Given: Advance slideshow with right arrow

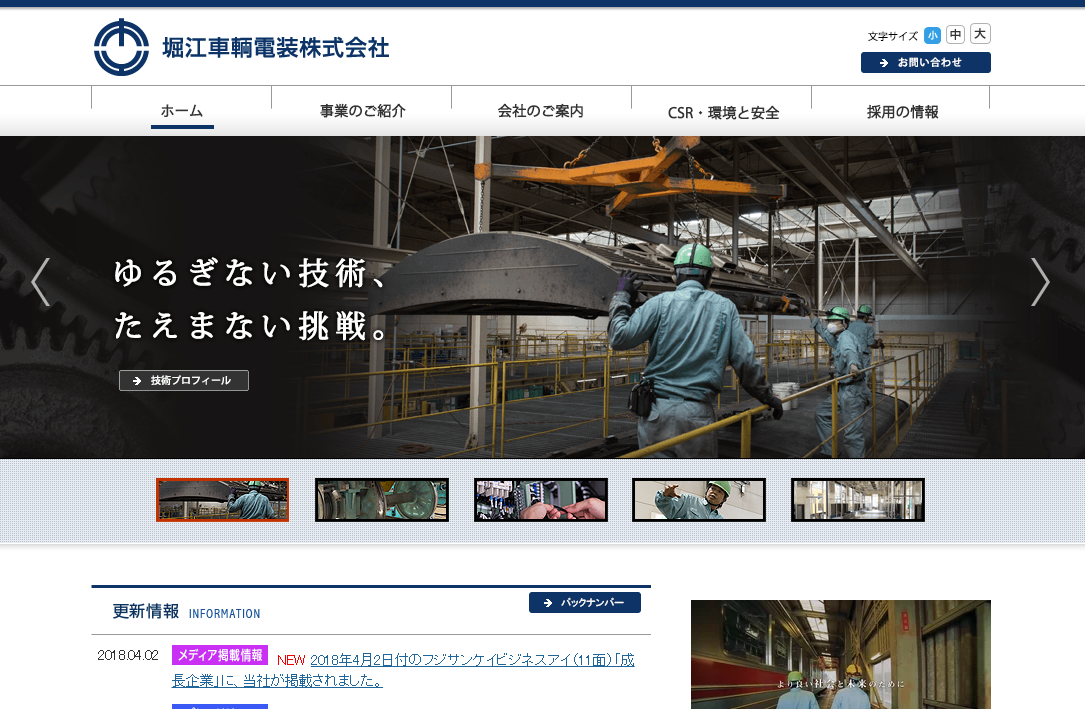Looking at the screenshot, I should click(x=1040, y=282).
